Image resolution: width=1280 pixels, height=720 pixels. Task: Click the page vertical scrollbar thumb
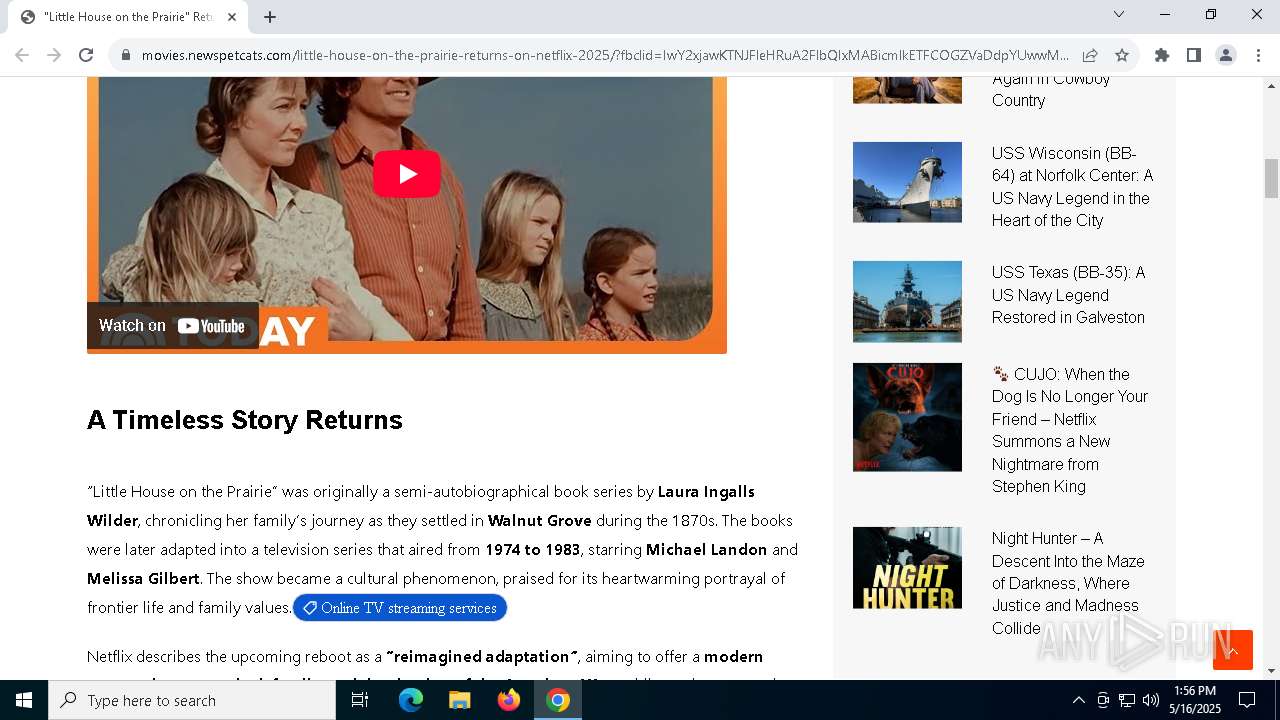1271,178
